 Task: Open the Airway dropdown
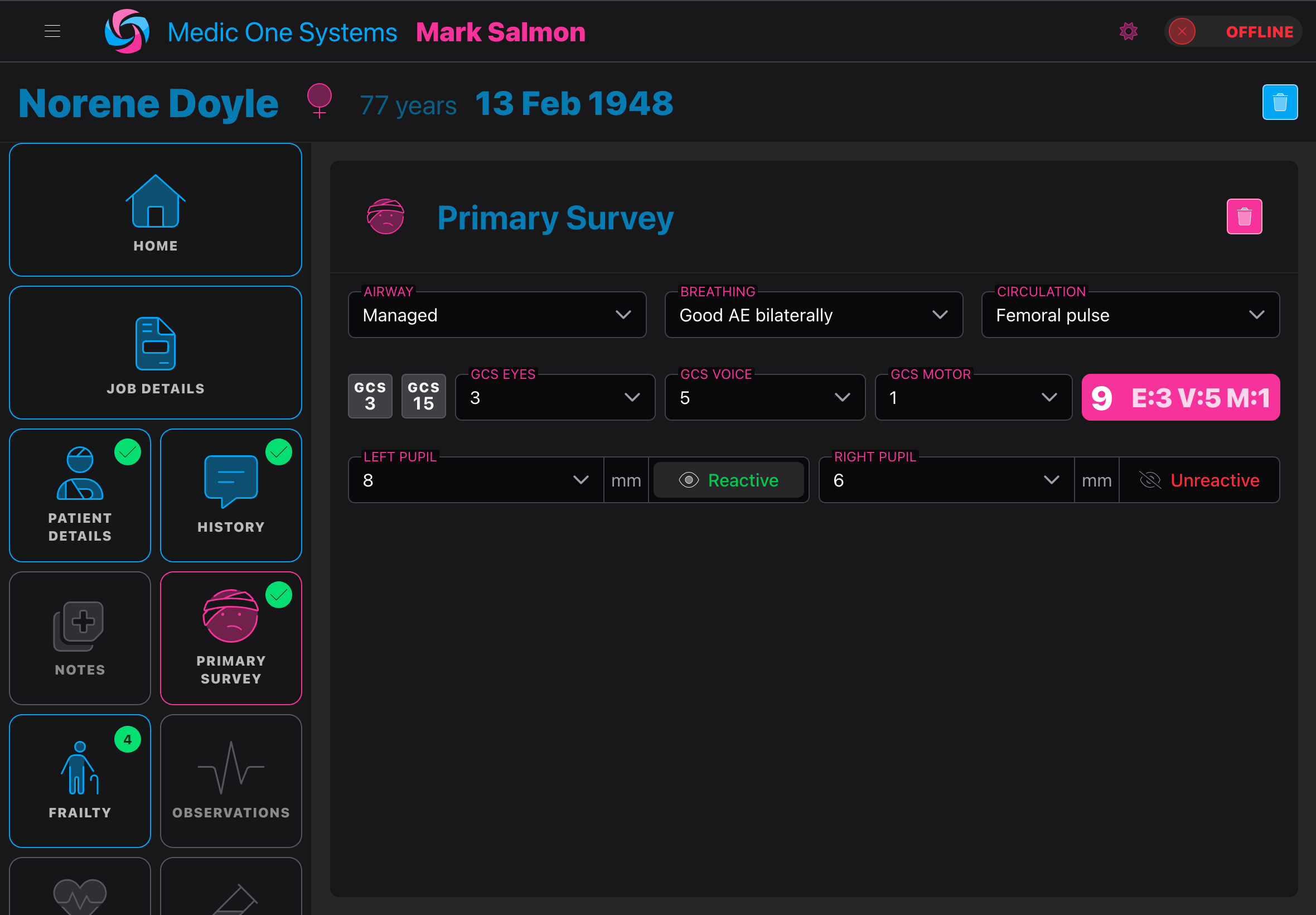click(x=496, y=315)
